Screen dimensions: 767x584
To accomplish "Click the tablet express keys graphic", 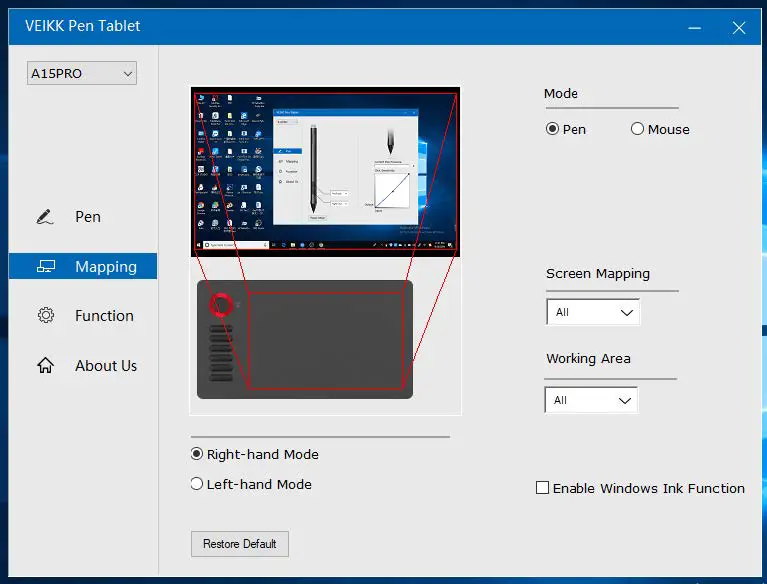I will click(221, 353).
